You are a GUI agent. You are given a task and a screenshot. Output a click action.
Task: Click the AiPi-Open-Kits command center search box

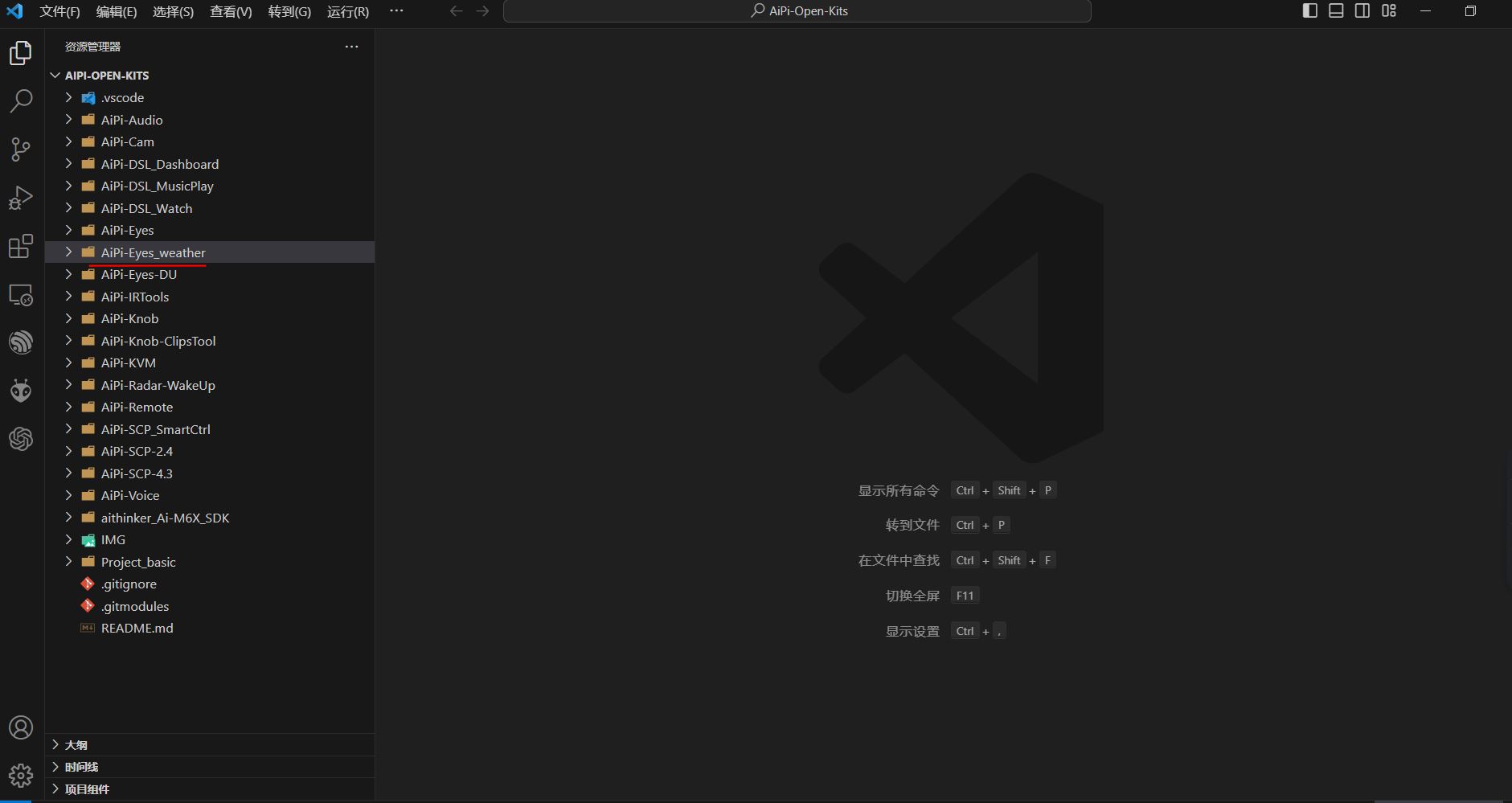click(x=797, y=11)
